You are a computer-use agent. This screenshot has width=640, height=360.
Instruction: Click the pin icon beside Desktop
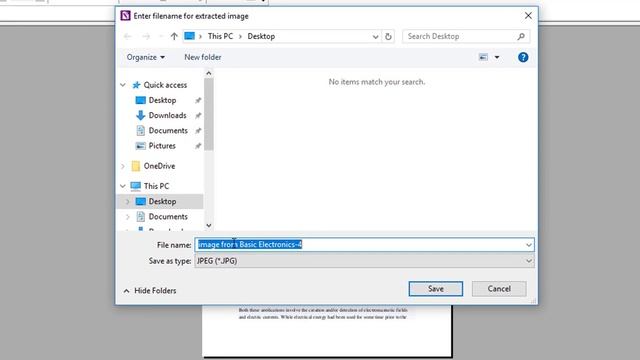[198, 100]
